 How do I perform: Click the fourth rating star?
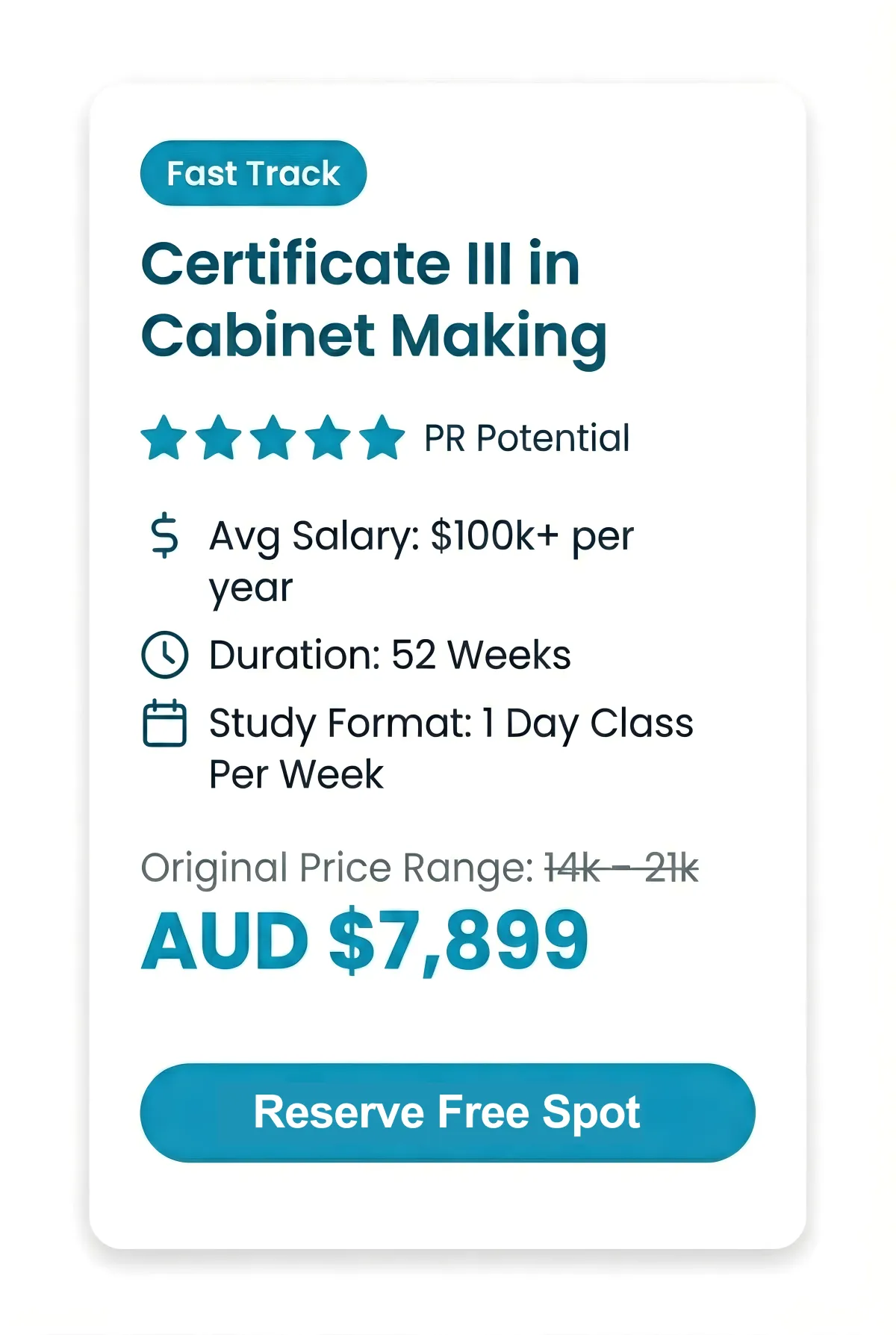point(328,438)
